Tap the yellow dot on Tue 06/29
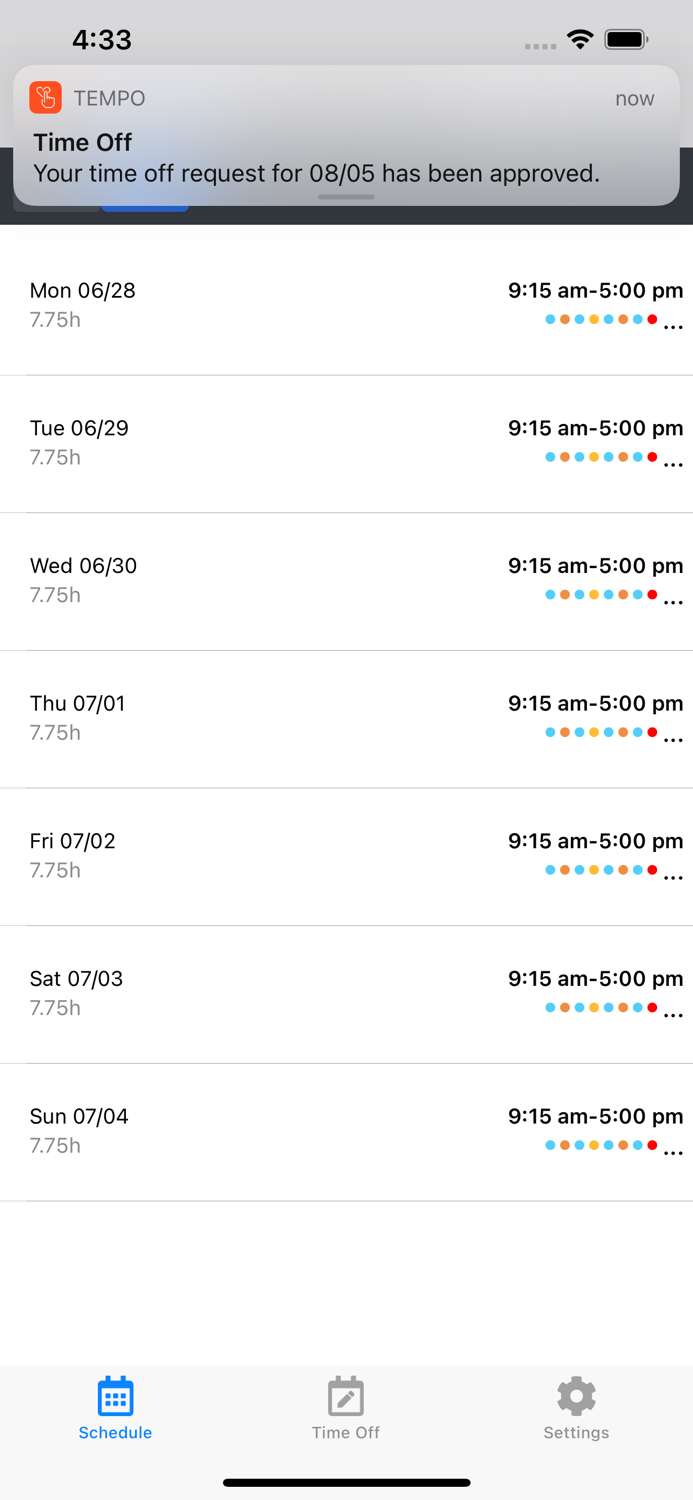693x1500 pixels. point(594,457)
